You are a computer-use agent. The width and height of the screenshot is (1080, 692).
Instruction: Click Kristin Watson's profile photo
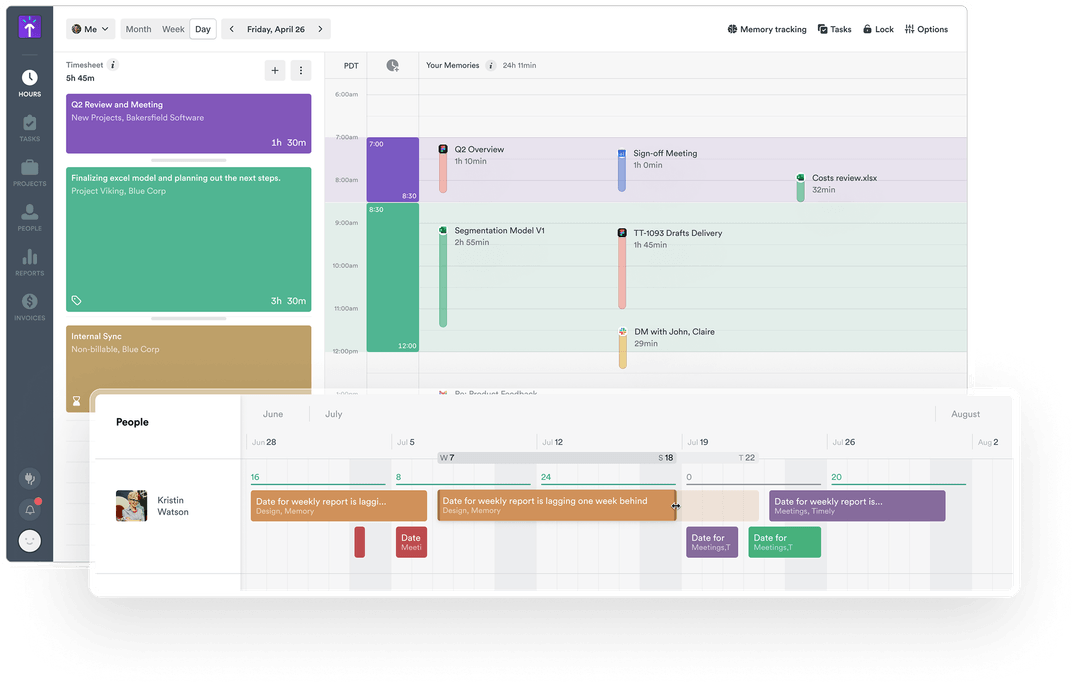[x=131, y=506]
